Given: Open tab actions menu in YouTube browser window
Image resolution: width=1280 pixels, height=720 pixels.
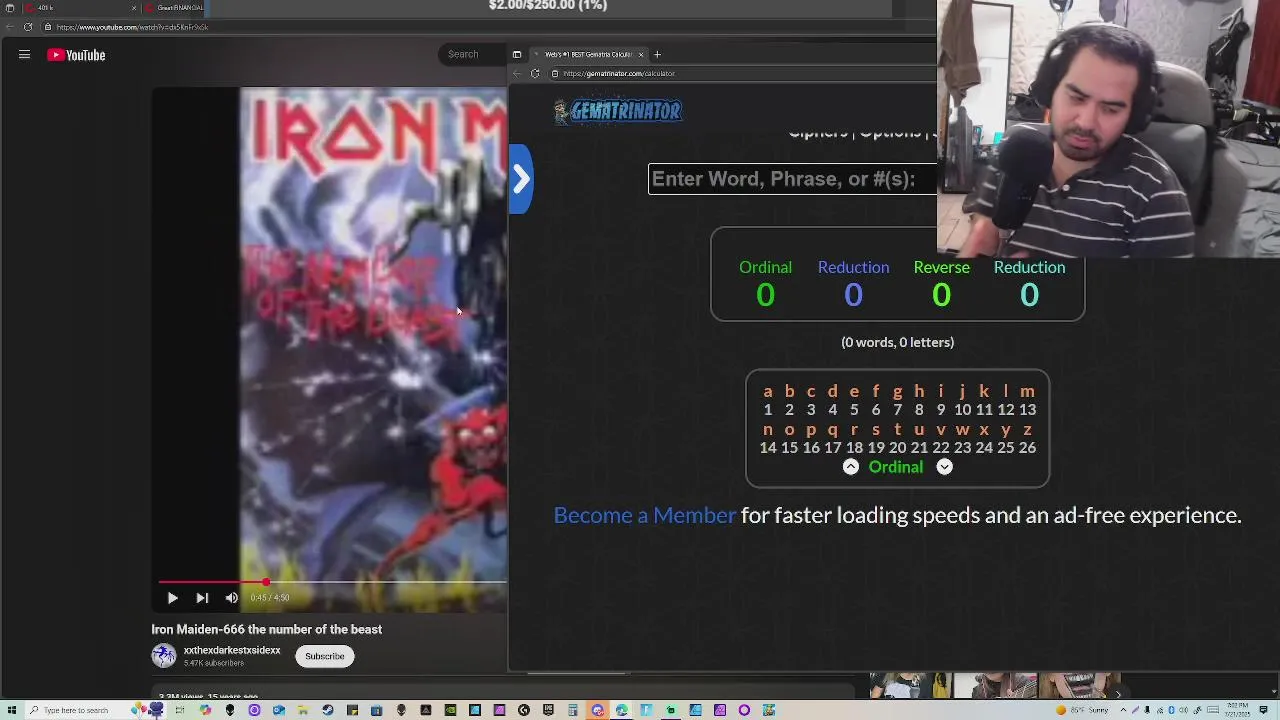Looking at the screenshot, I should 10,8.
